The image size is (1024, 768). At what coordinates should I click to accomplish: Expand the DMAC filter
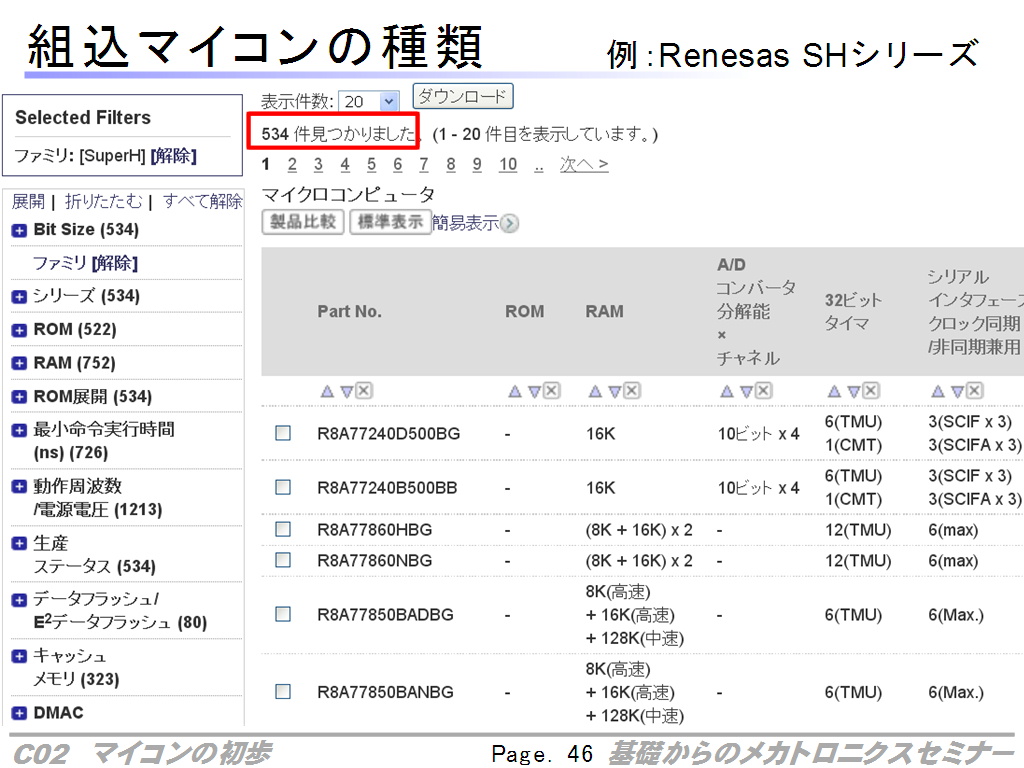click(x=20, y=713)
